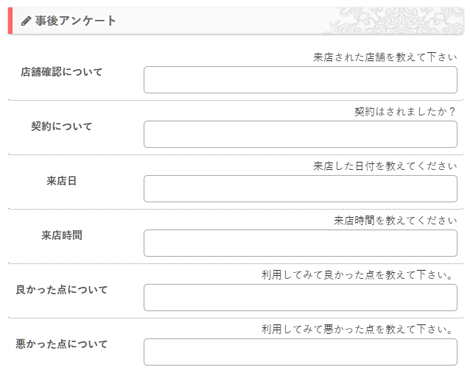Select the 来店時間 input box

click(x=300, y=243)
